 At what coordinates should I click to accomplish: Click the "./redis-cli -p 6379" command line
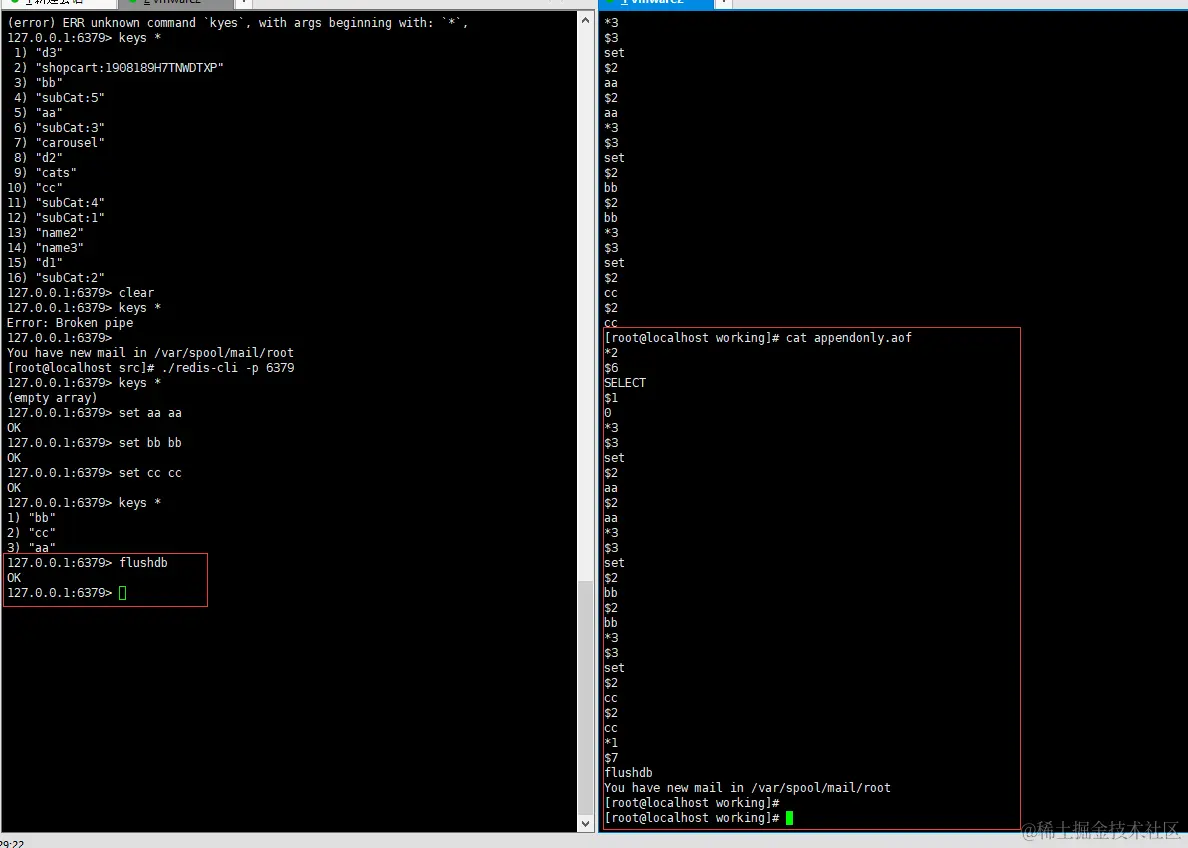(x=151, y=368)
